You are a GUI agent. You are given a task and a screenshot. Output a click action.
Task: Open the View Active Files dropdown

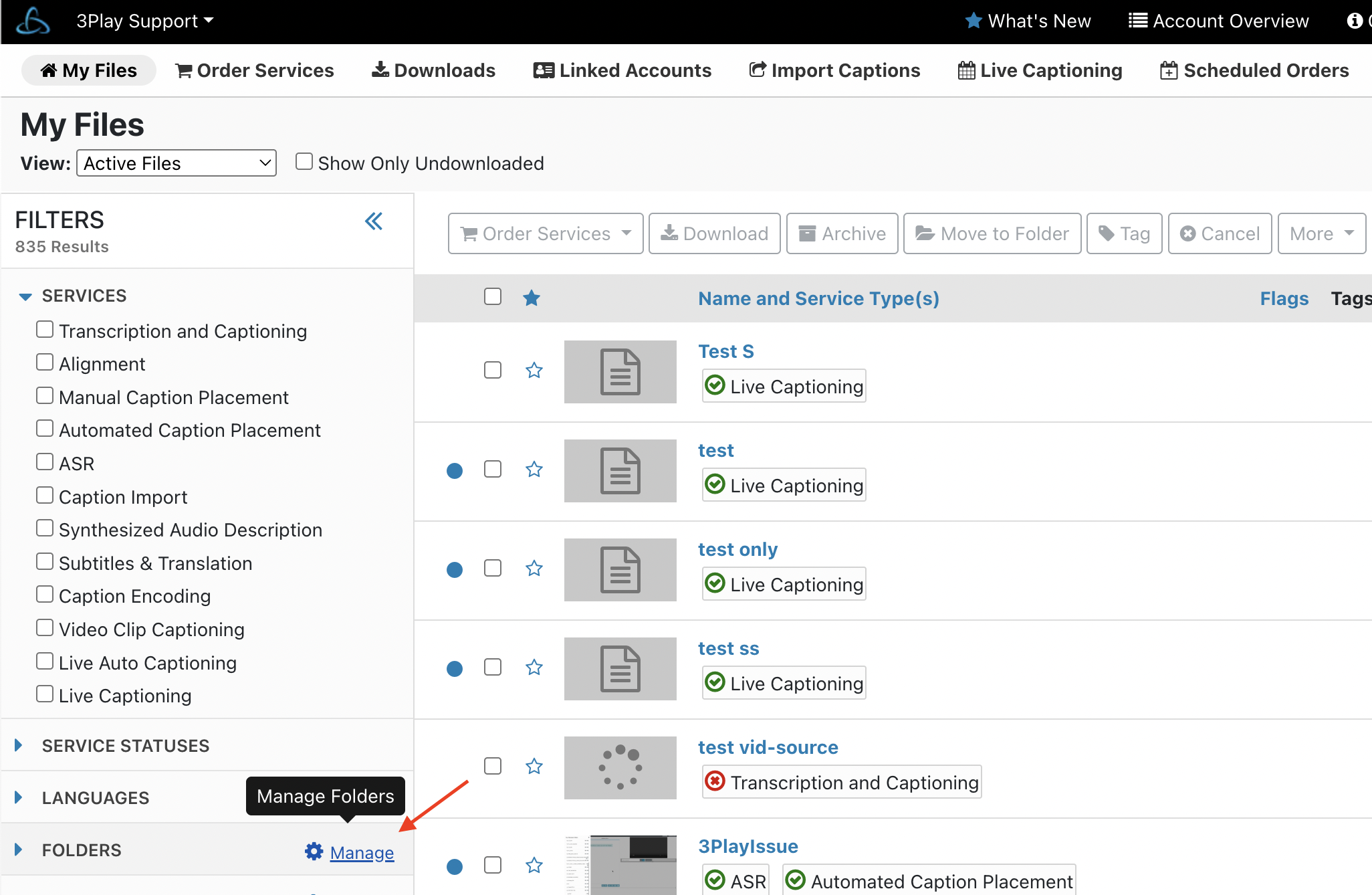[177, 163]
